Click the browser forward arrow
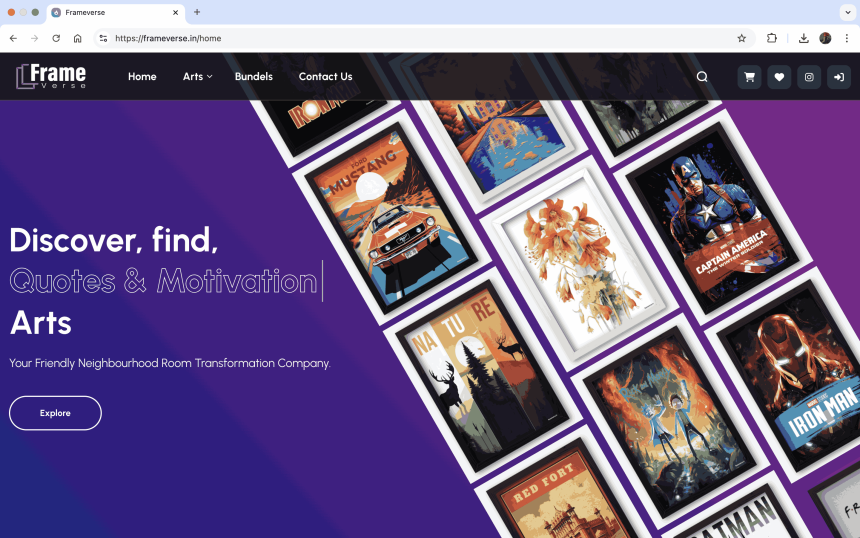Viewport: 860px width, 538px height. [x=35, y=38]
